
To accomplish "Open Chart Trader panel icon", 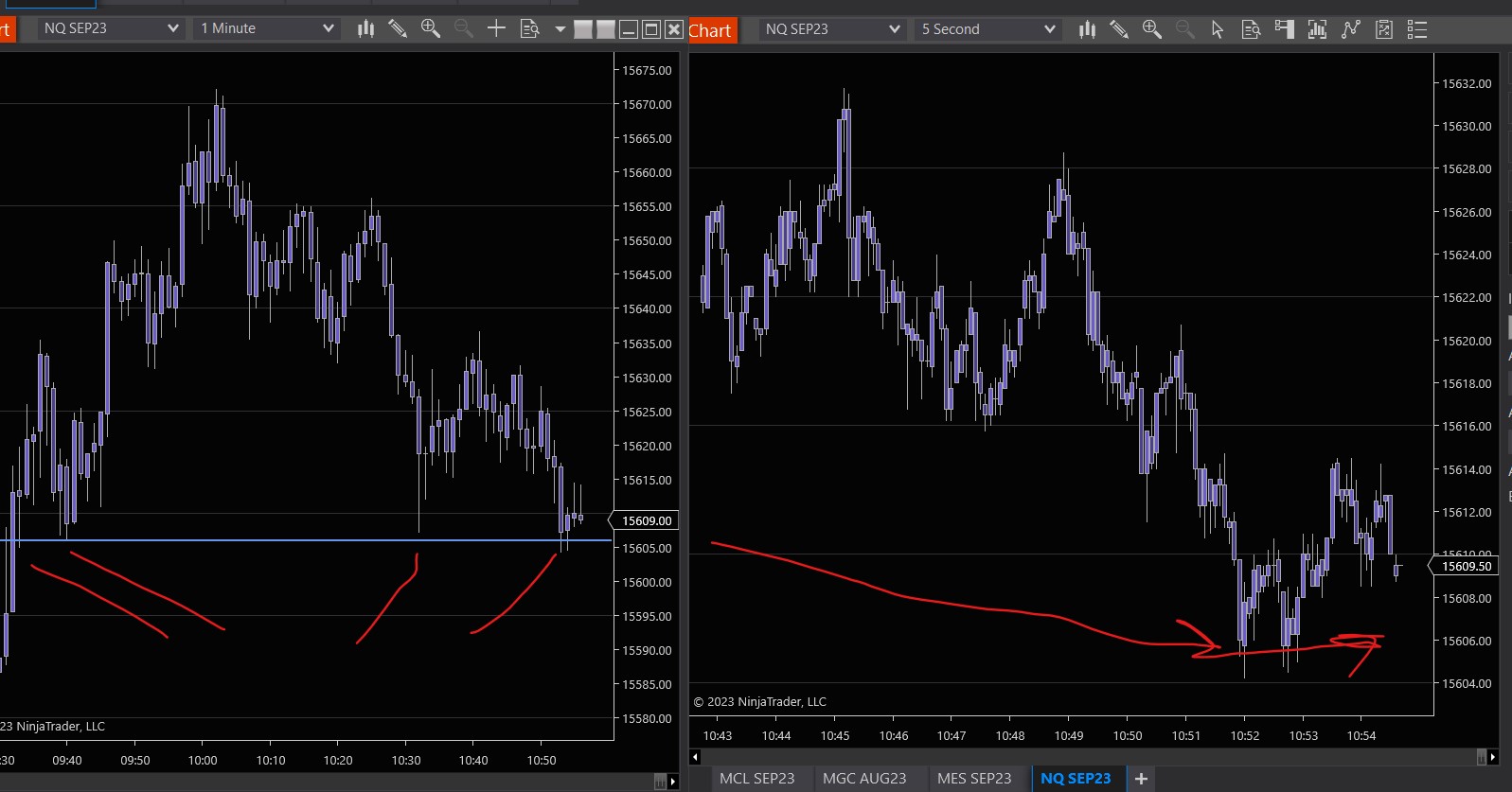I will coord(1284,29).
